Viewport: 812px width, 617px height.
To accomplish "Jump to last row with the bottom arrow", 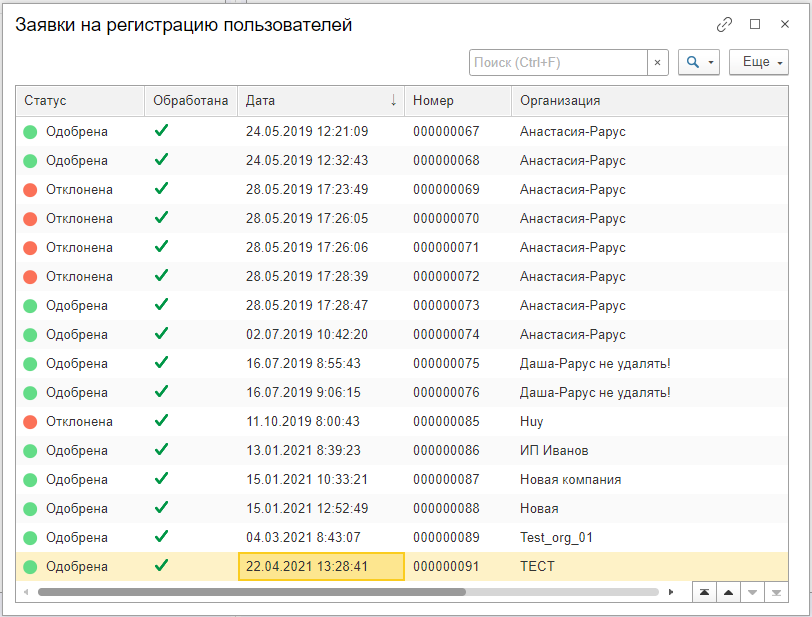I will pyautogui.click(x=776, y=592).
